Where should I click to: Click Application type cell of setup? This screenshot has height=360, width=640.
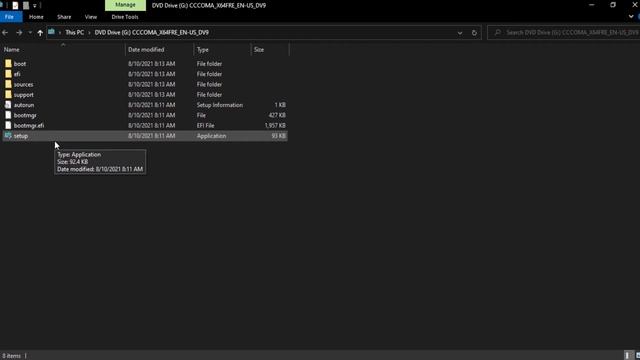pyautogui.click(x=211, y=136)
